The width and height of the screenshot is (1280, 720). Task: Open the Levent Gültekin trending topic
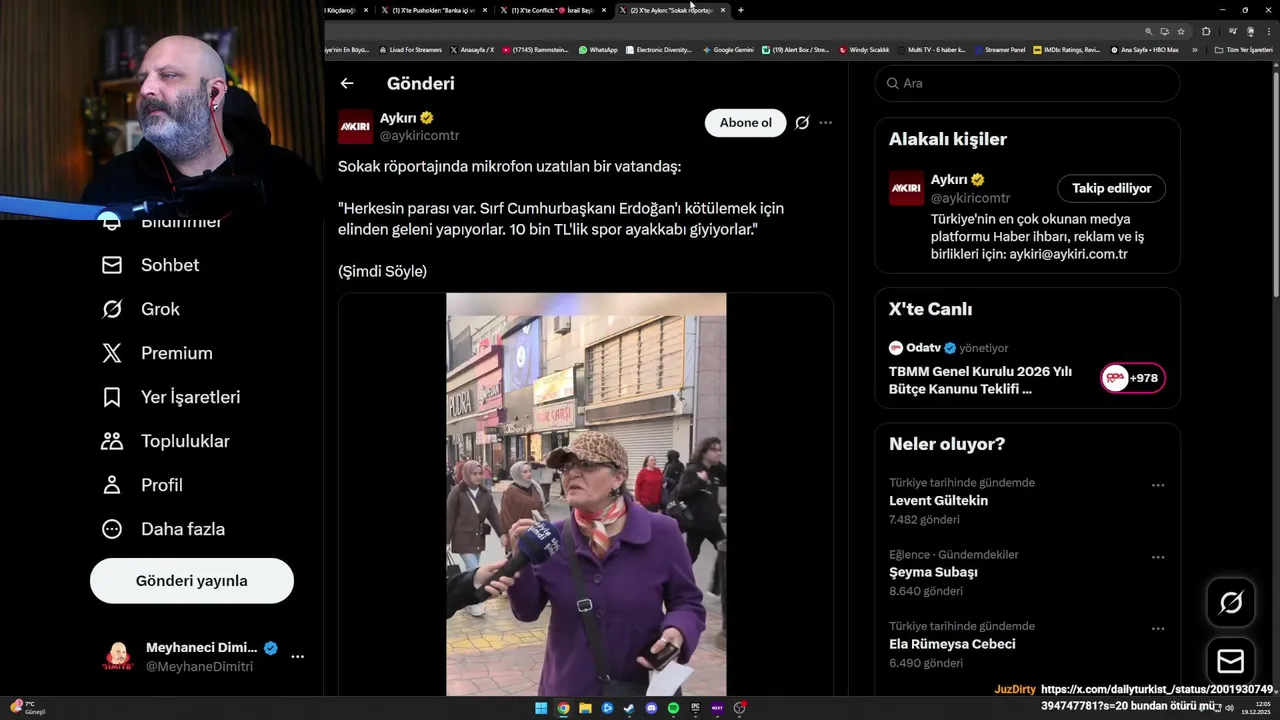(x=938, y=501)
